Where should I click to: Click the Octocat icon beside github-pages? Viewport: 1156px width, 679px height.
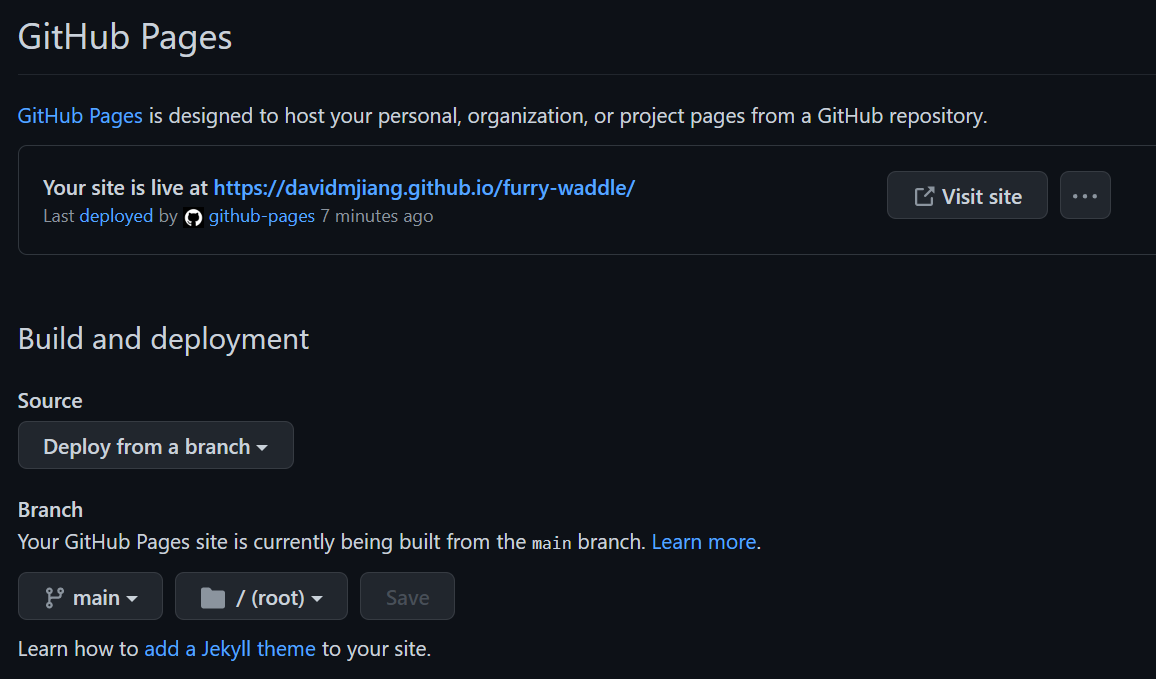point(193,216)
